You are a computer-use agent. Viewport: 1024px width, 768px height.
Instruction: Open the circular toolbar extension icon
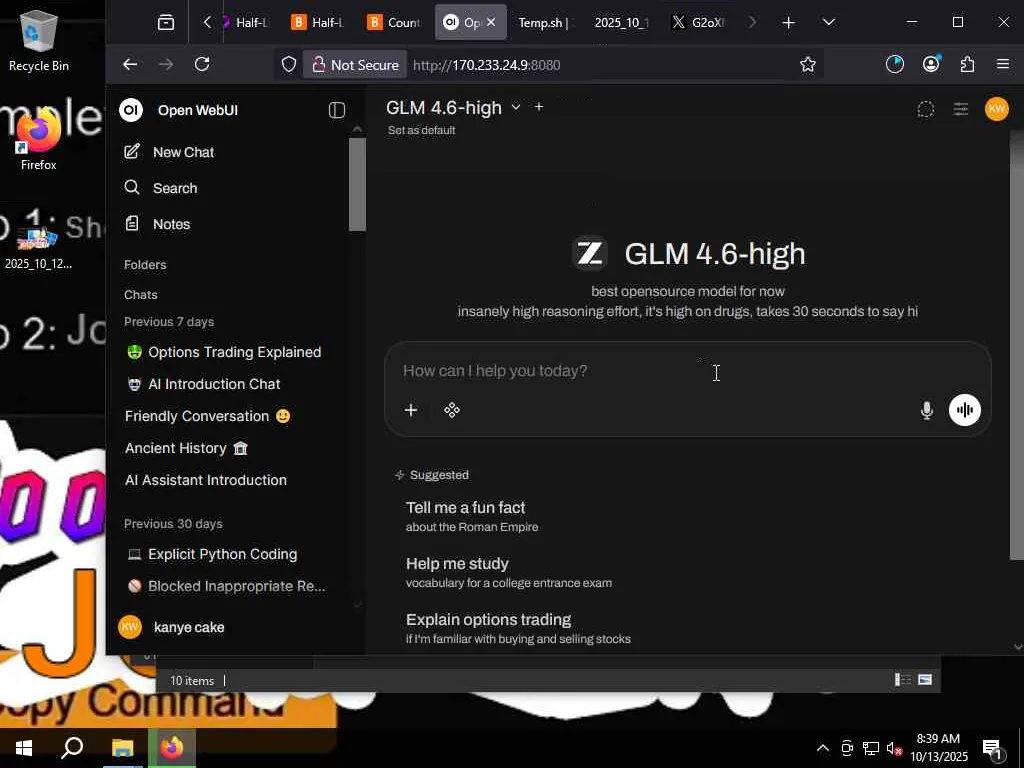[895, 64]
